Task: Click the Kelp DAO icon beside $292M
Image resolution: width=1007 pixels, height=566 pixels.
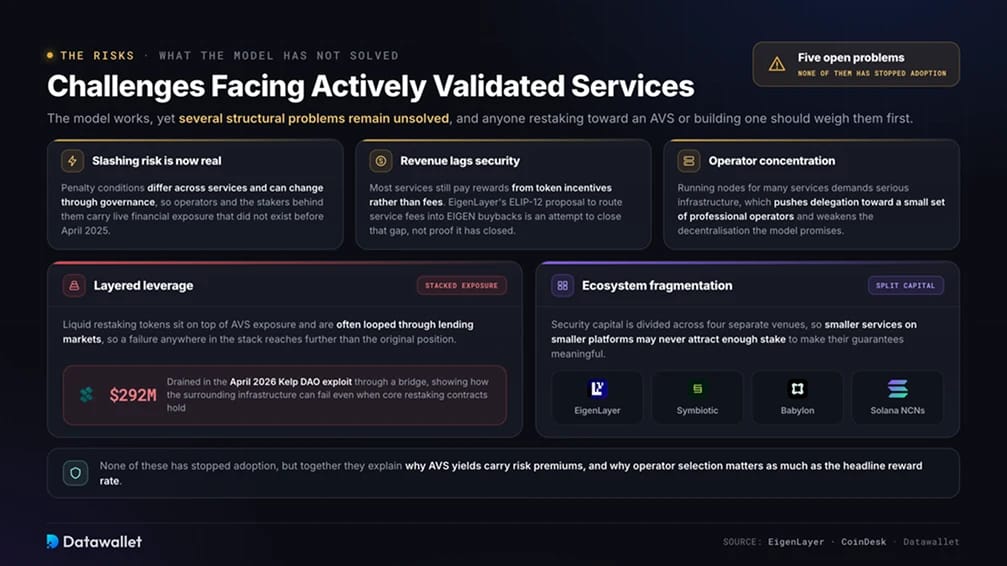Action: coord(86,394)
